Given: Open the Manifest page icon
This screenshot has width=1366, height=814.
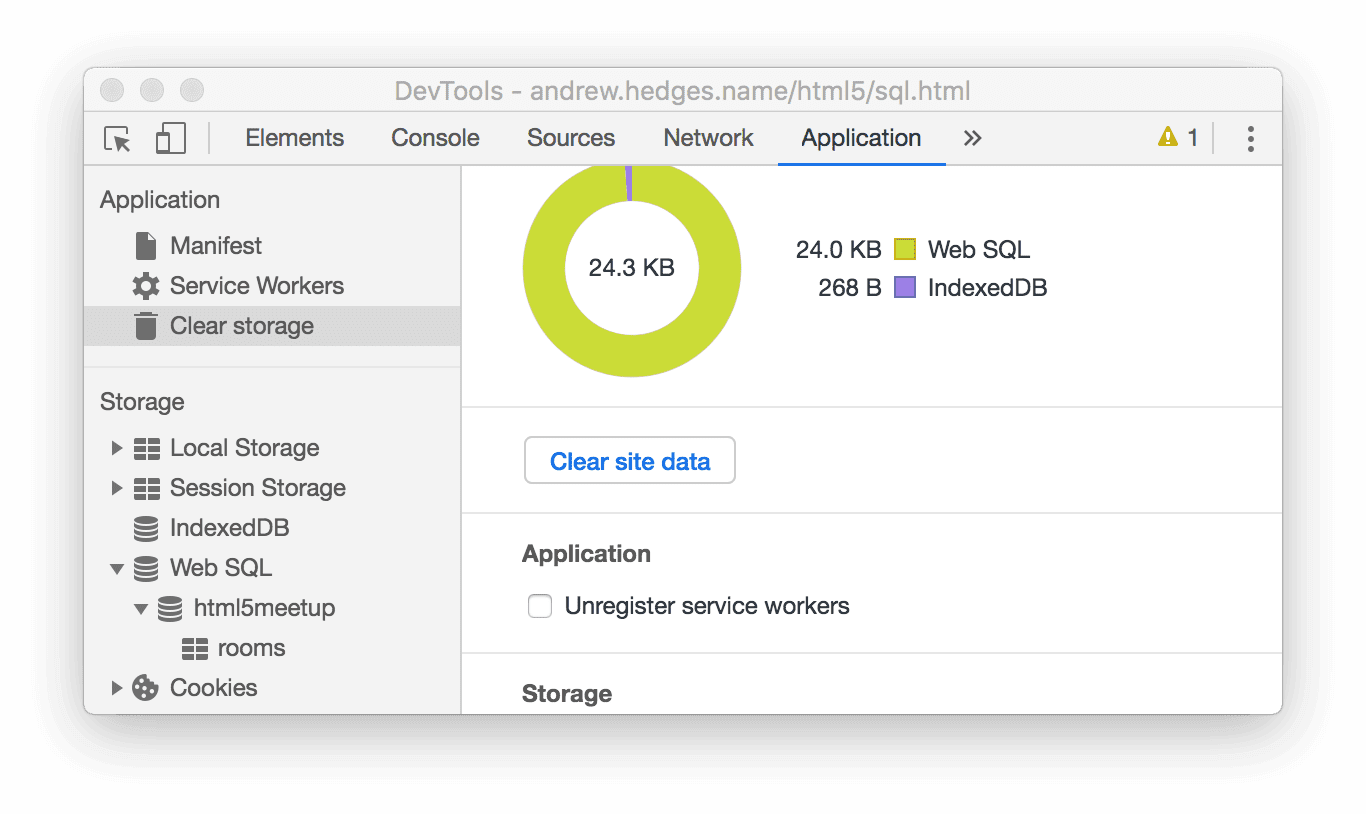Looking at the screenshot, I should click(144, 245).
